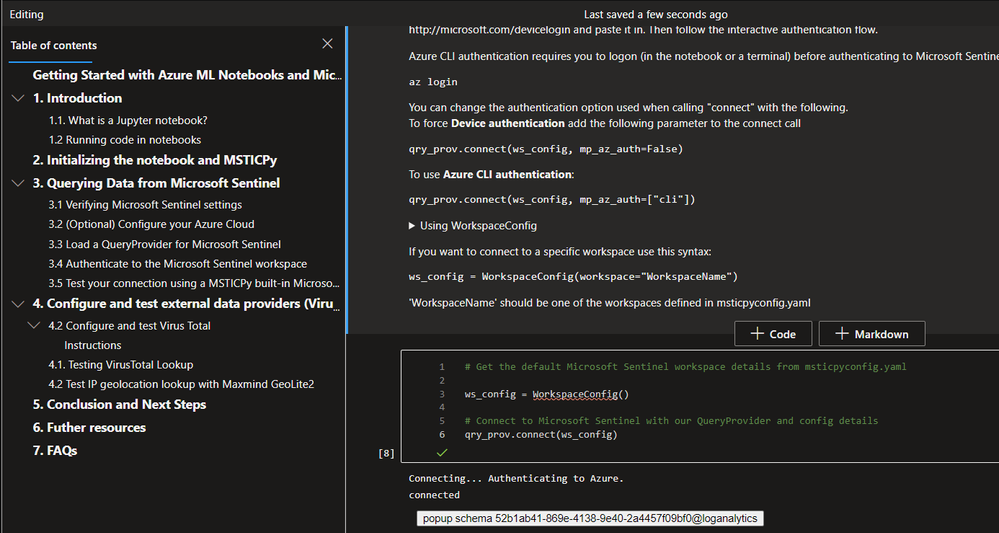Click the workspace="WorkspaceName" code sample
The width and height of the screenshot is (999, 533).
click(573, 276)
